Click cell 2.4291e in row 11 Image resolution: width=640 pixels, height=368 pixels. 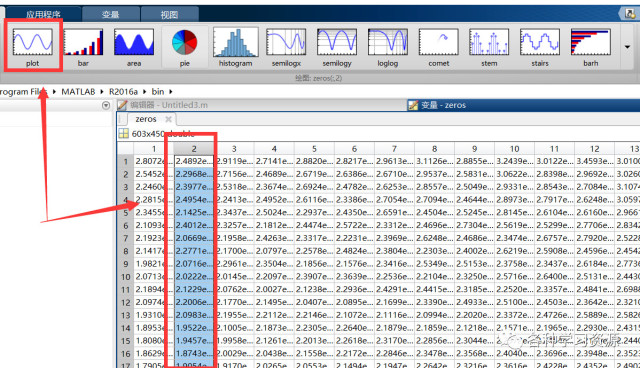click(394, 289)
